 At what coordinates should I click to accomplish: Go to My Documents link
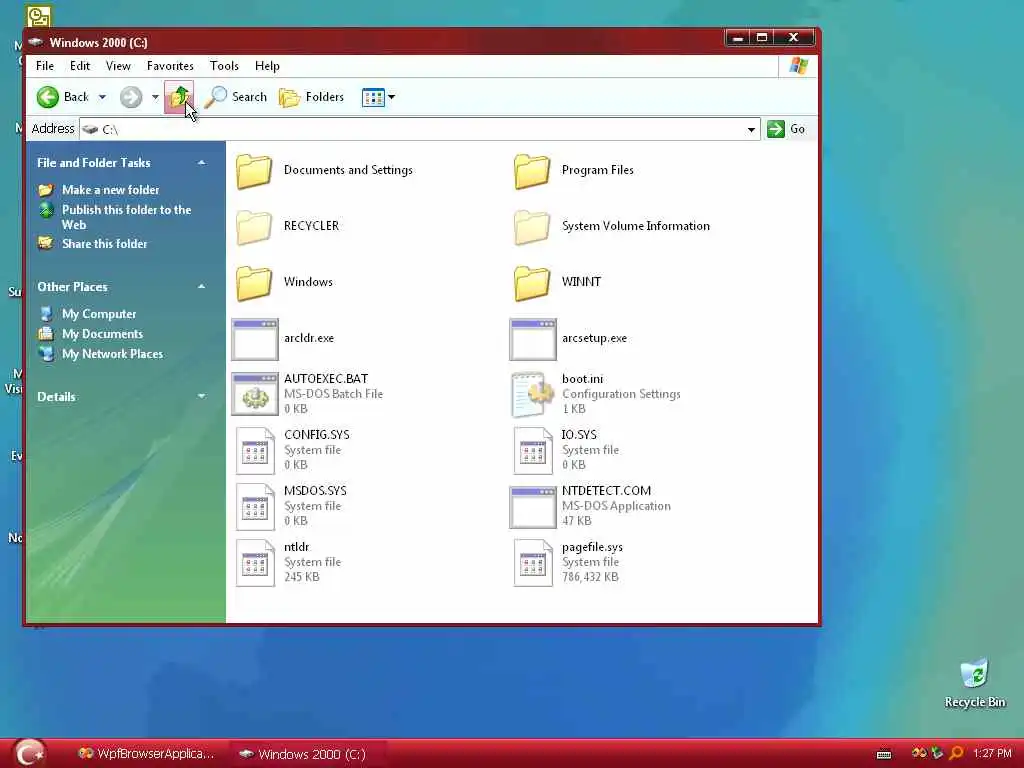102,334
